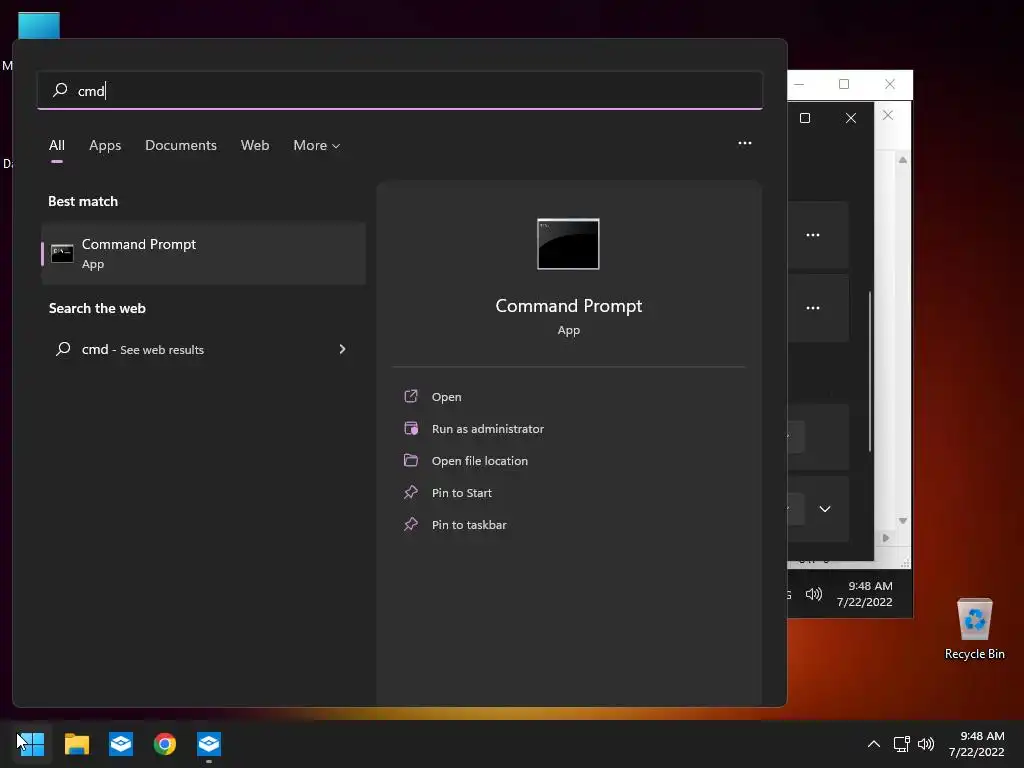Switch to the Apps search tab
The width and height of the screenshot is (1024, 768).
point(105,145)
